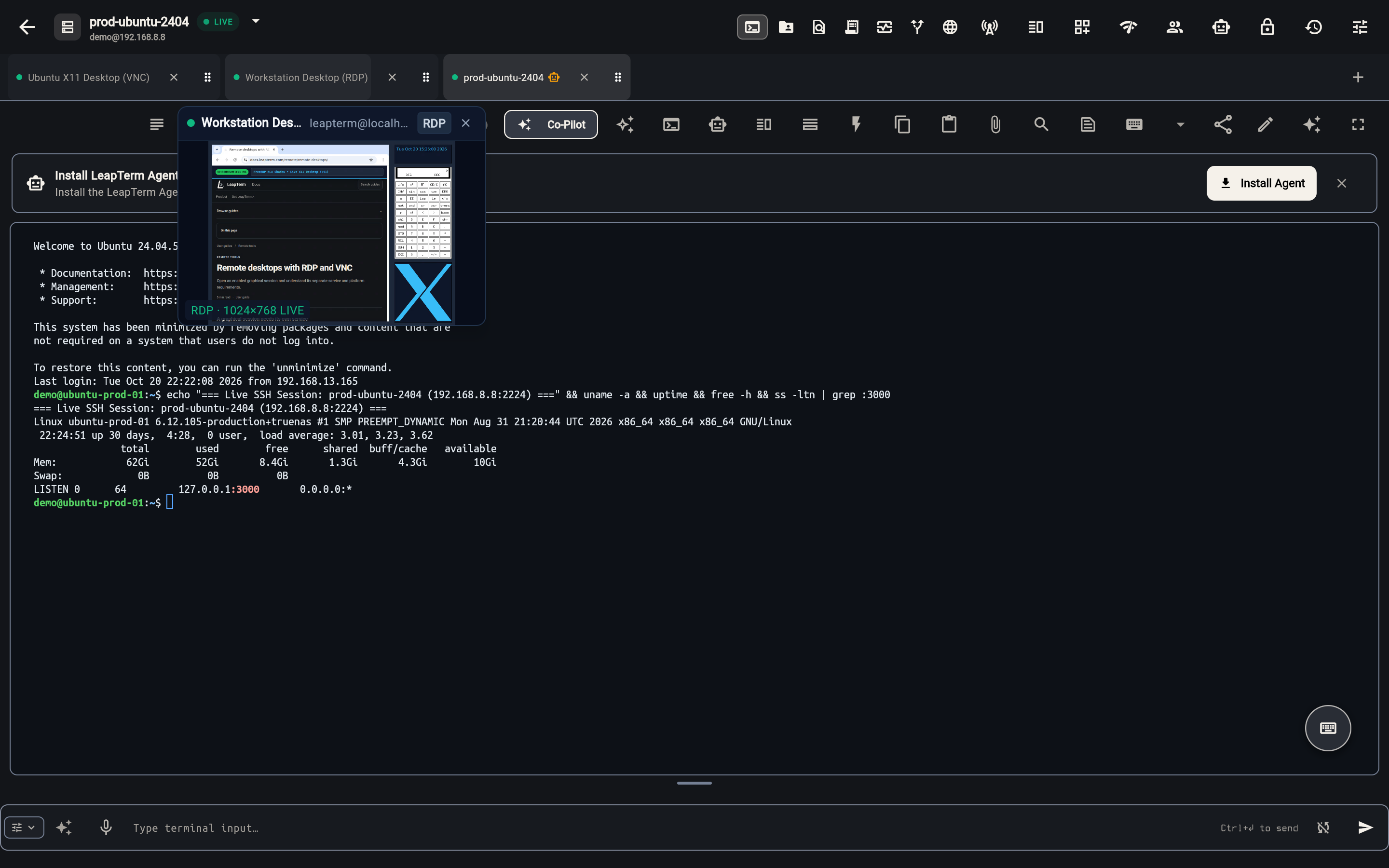Click the terminal resize handle bar
Screen dimensions: 1389x868
pos(694,783)
